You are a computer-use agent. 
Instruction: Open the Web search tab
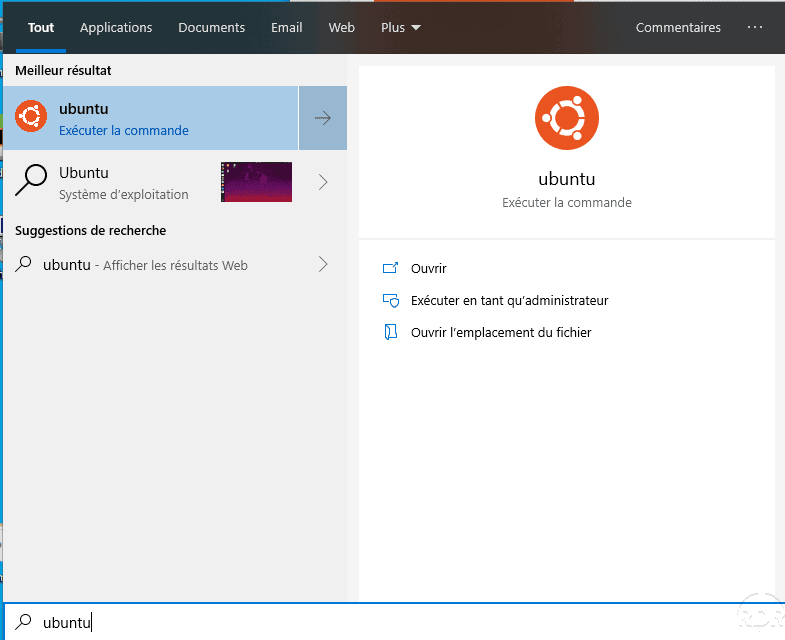(x=341, y=28)
